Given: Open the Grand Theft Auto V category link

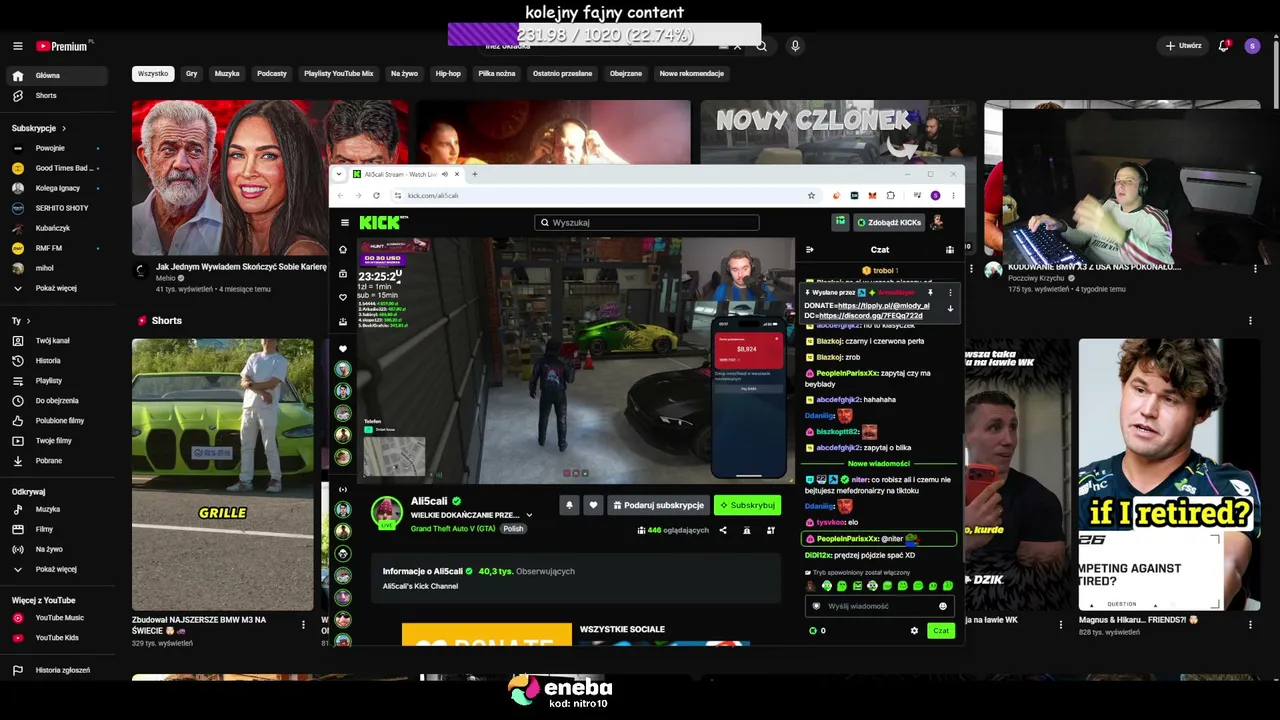Looking at the screenshot, I should pyautogui.click(x=453, y=529).
